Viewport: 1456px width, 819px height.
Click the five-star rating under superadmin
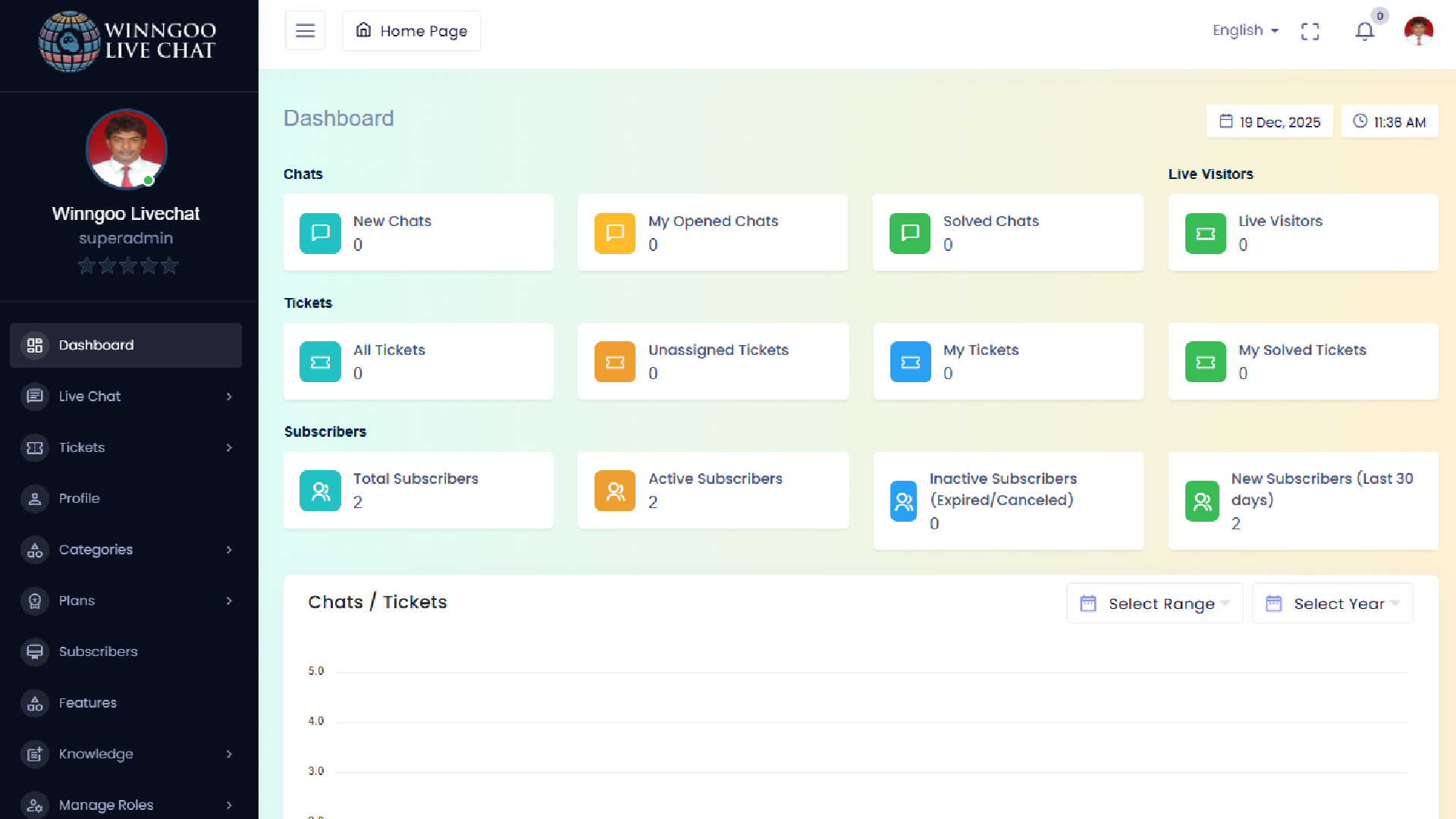coord(127,266)
